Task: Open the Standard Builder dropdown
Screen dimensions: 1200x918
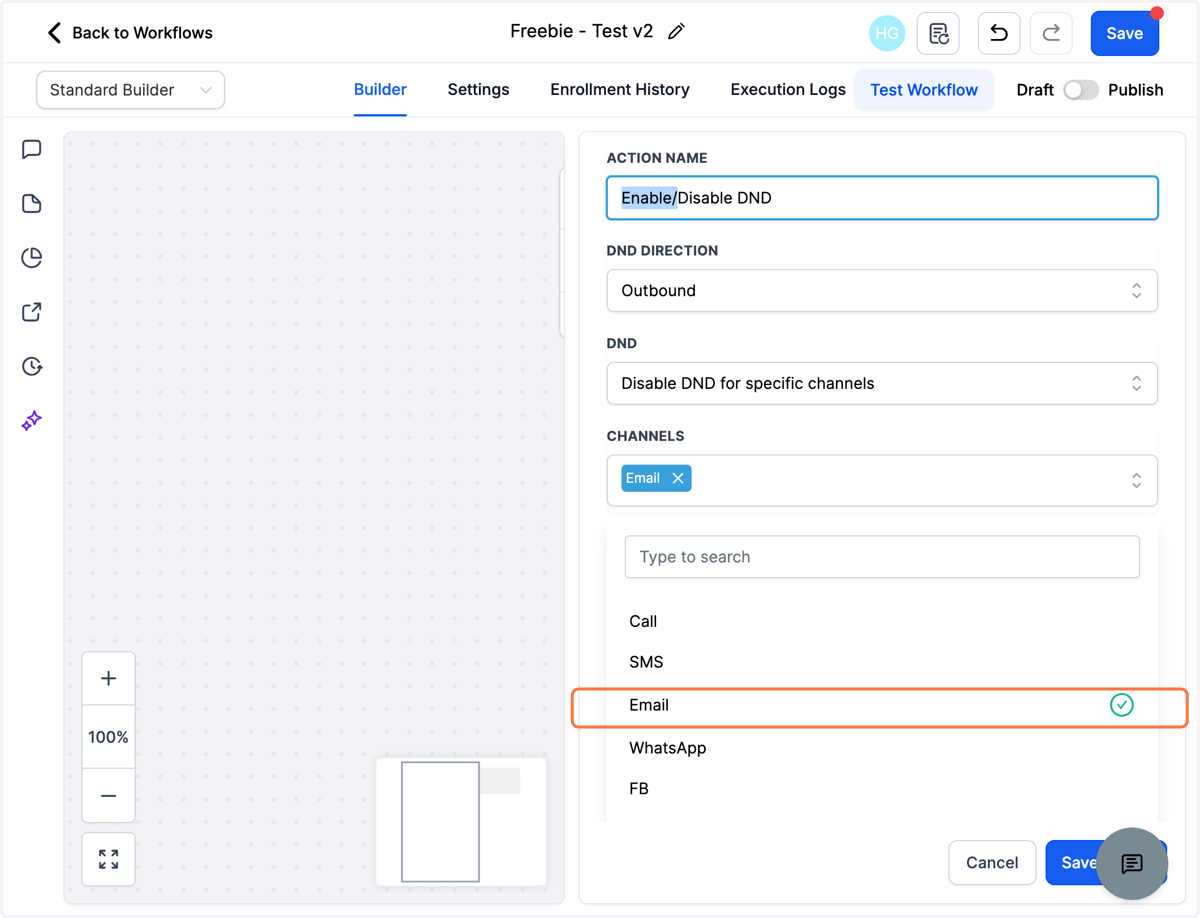Action: pos(130,90)
